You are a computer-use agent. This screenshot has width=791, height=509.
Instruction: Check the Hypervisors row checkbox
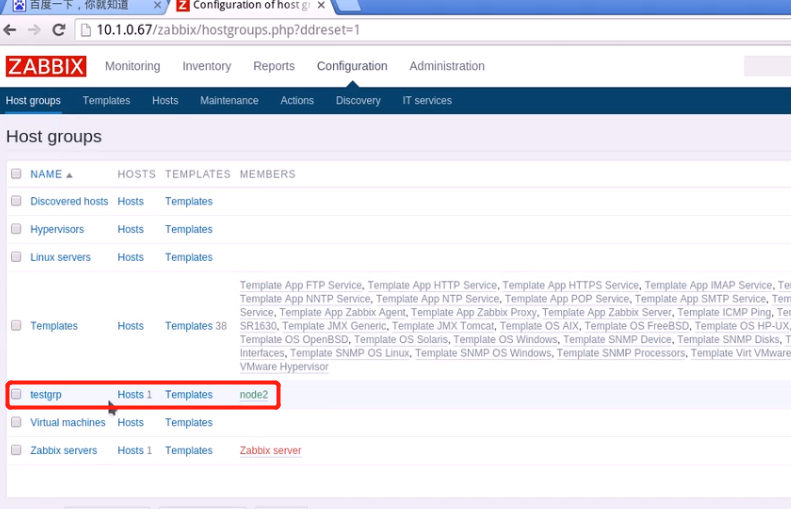point(16,229)
